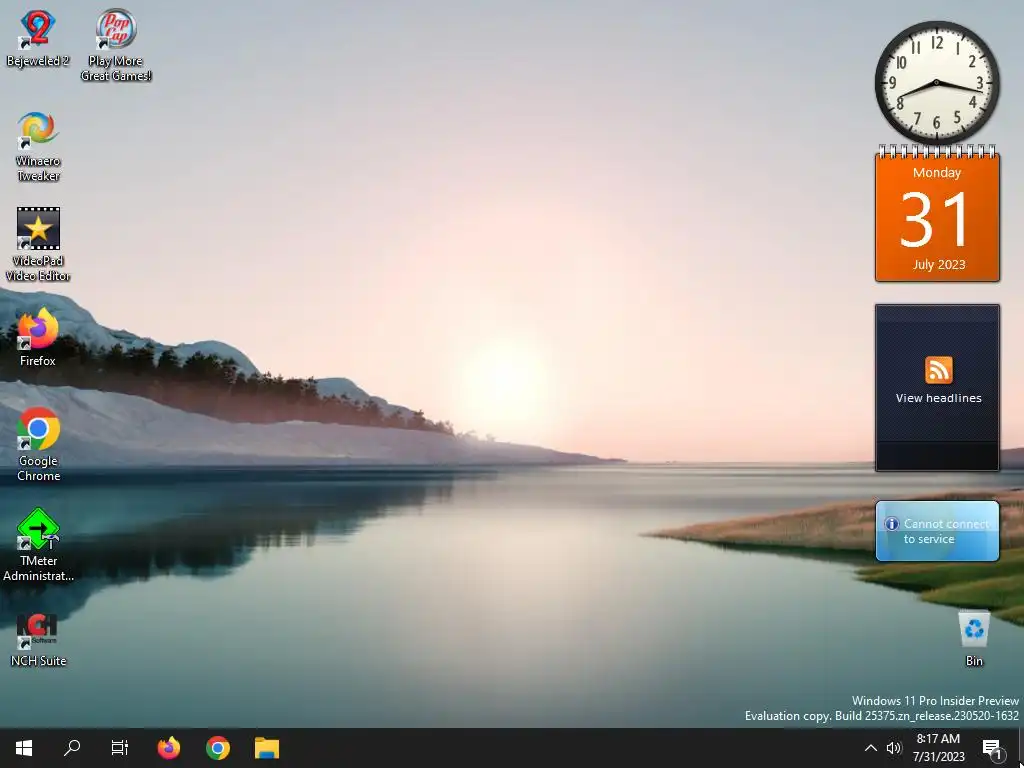Select the Recycle Bin icon
The width and height of the screenshot is (1024, 768).
pos(974,638)
